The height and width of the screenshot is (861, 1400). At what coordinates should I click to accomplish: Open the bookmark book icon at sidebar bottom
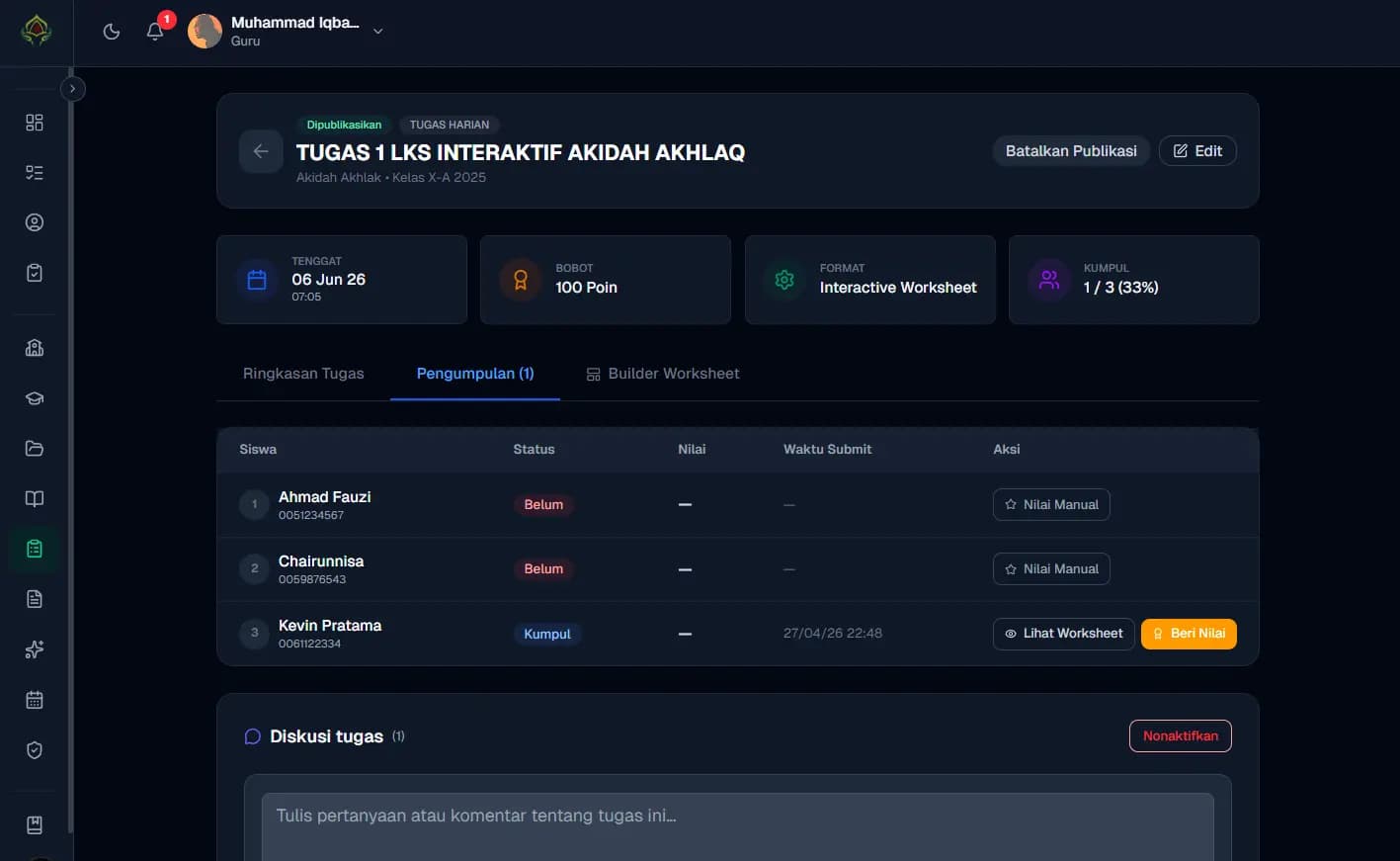tap(35, 824)
